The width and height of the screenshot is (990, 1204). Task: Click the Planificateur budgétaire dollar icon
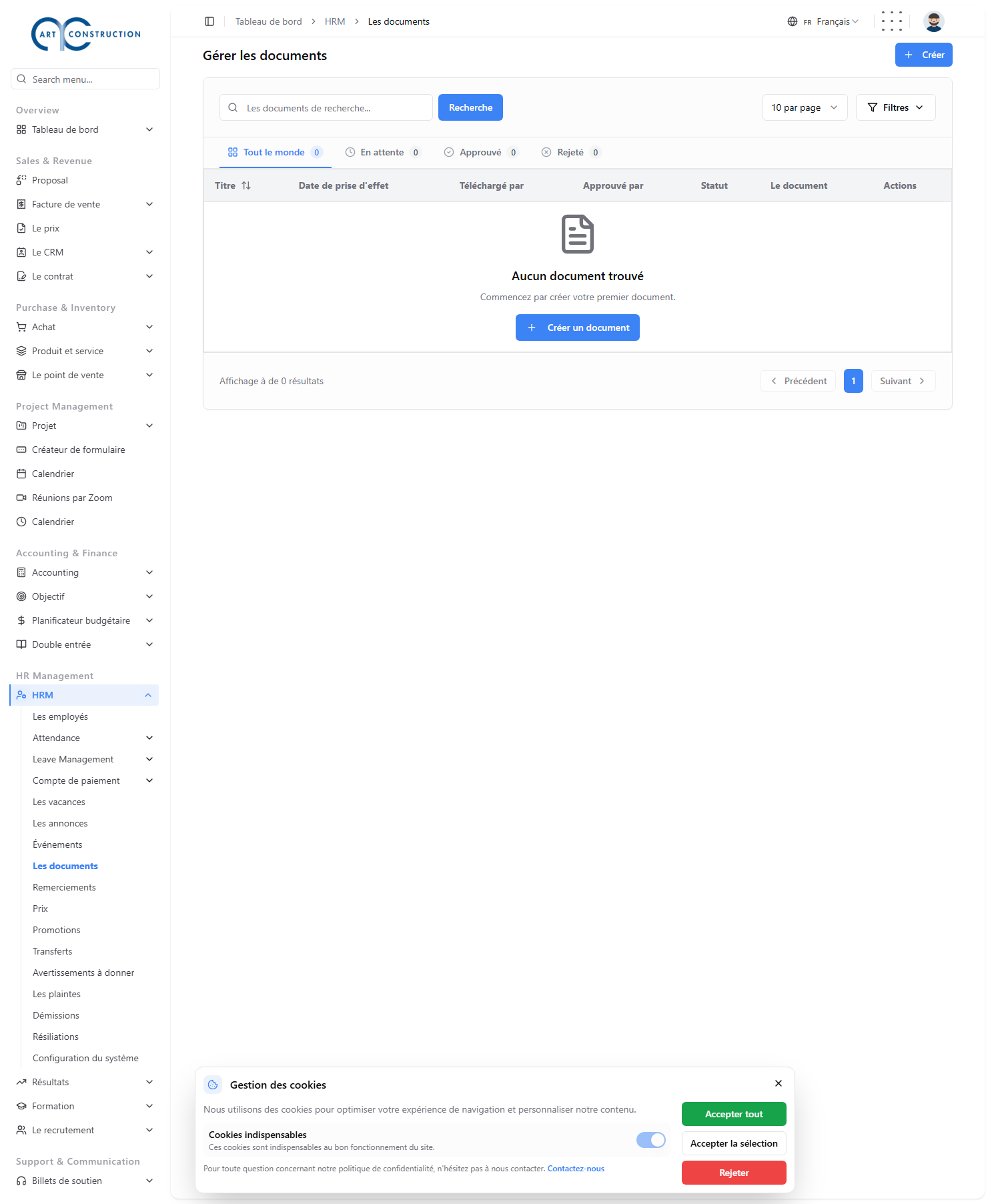pyautogui.click(x=21, y=620)
